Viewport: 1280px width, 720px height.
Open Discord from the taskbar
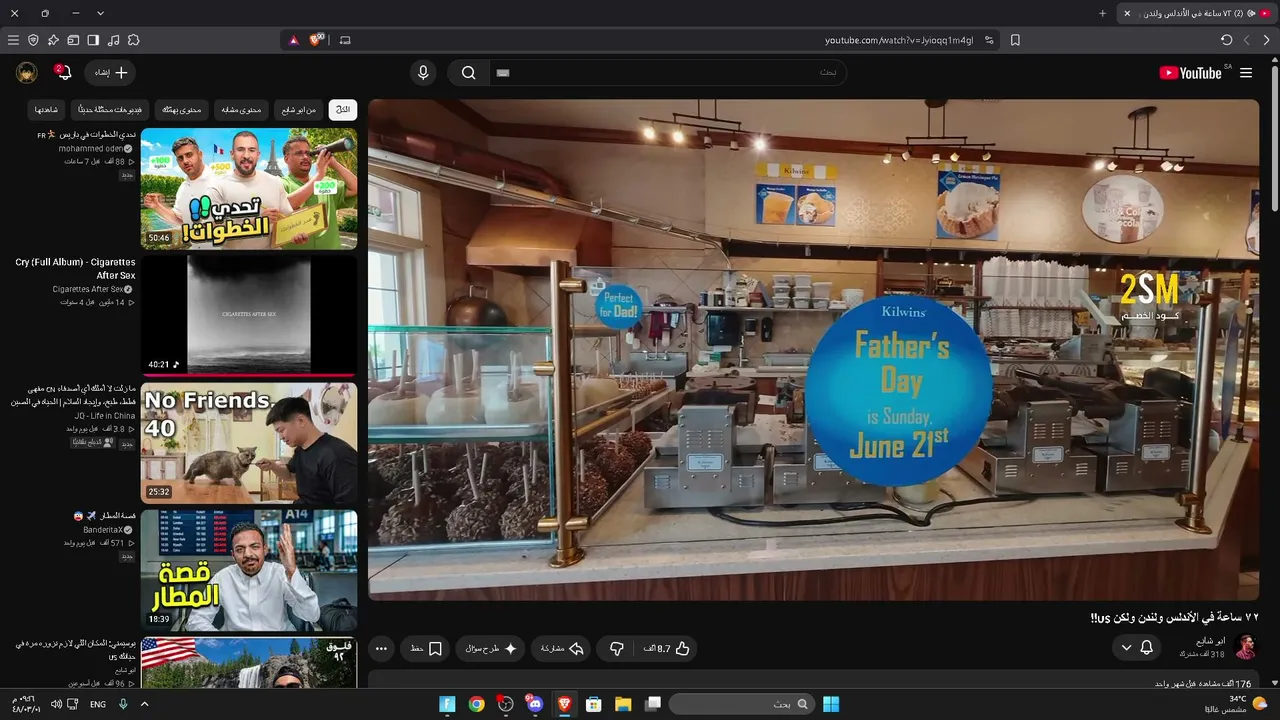(535, 704)
